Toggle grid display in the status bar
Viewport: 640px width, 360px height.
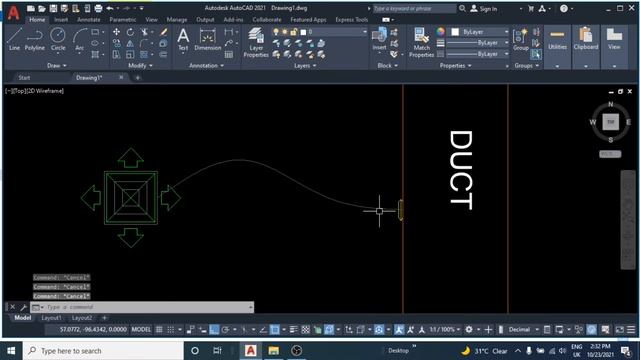[x=159, y=329]
